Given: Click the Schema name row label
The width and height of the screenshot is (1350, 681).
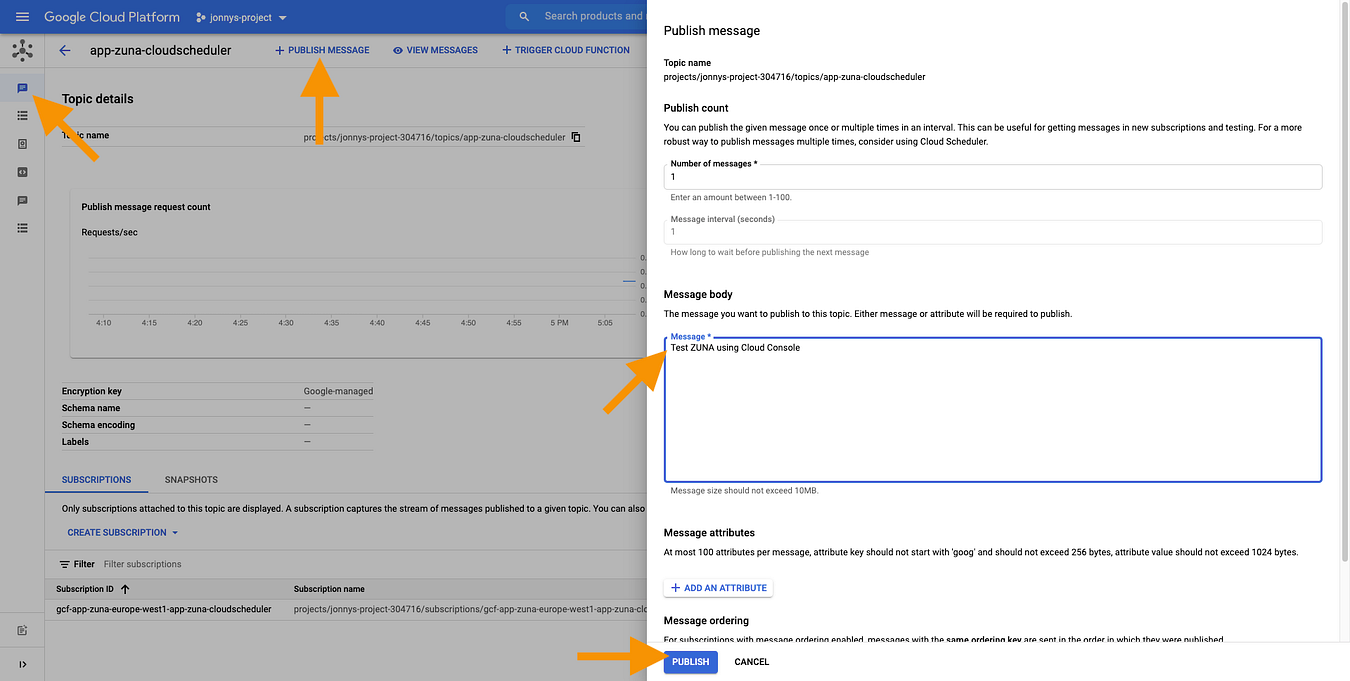Looking at the screenshot, I should coord(91,408).
